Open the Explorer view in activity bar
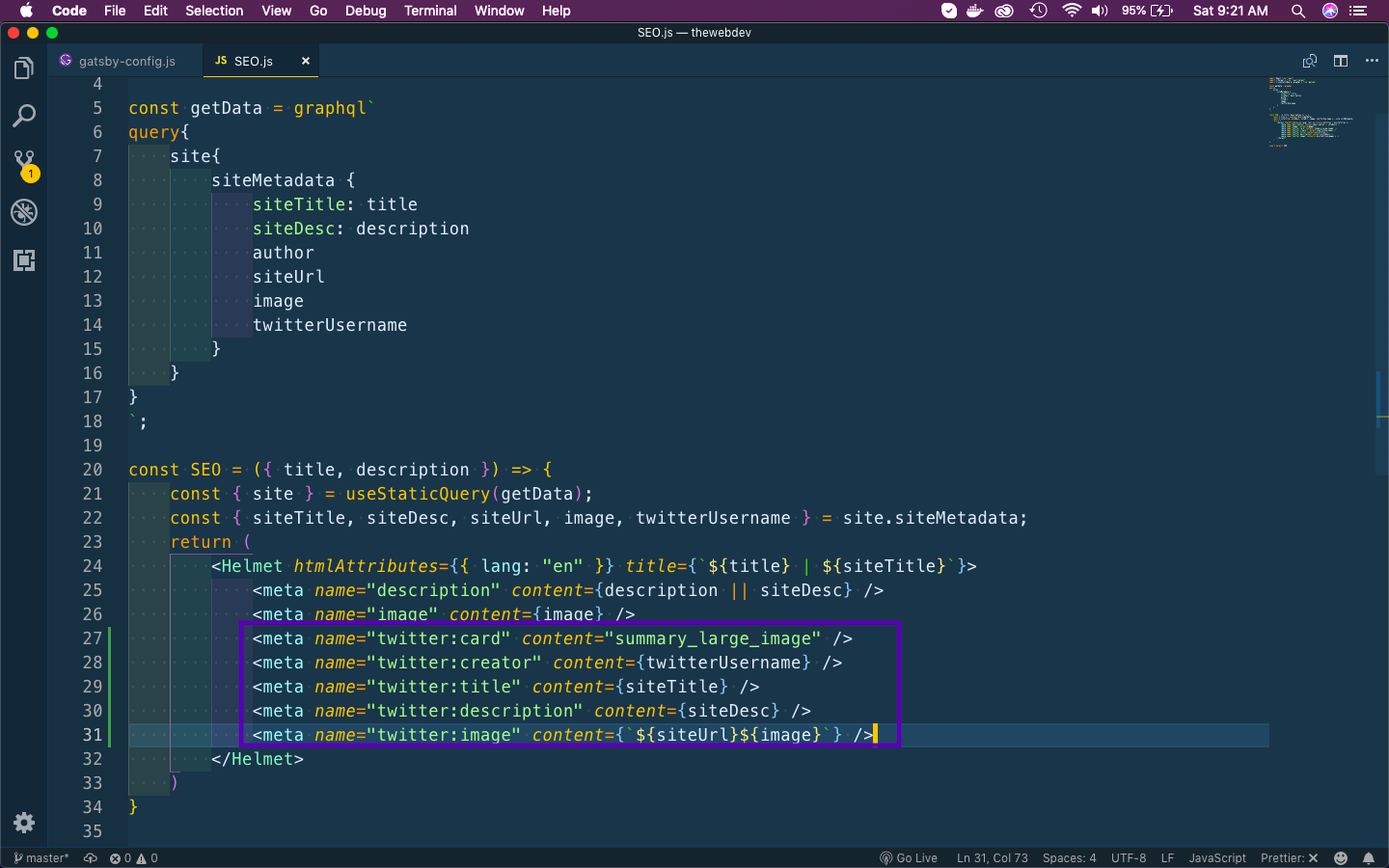The width and height of the screenshot is (1389, 868). [x=24, y=68]
